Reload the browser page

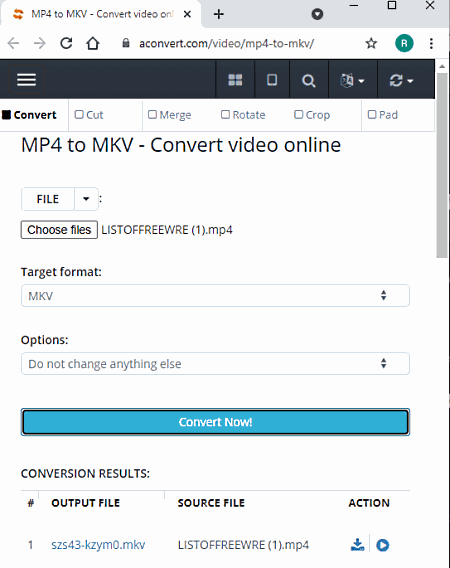click(x=66, y=43)
